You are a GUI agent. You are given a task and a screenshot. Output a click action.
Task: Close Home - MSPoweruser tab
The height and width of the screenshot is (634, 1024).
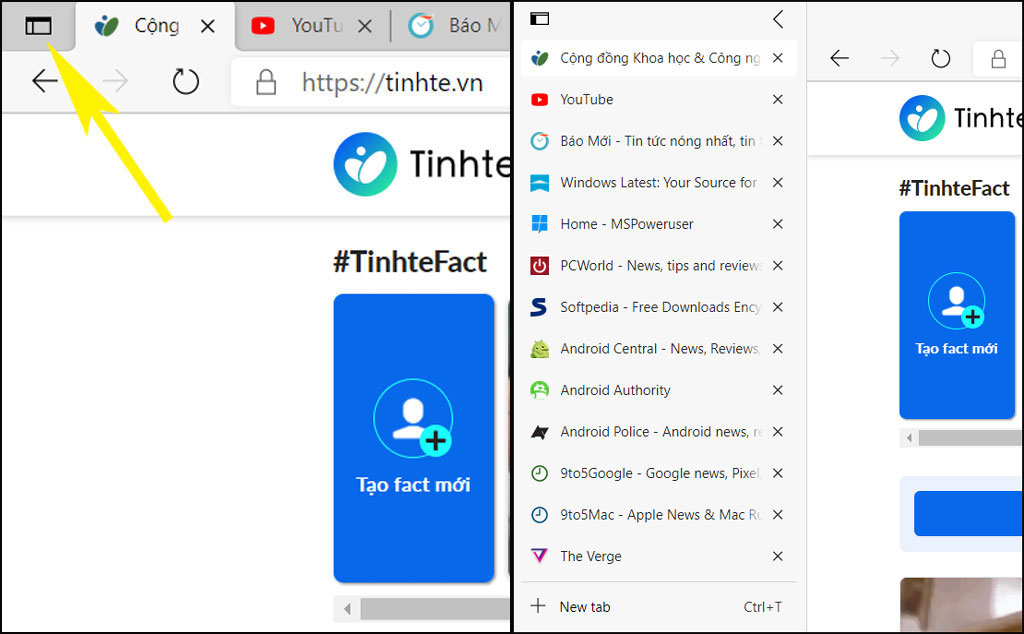(x=778, y=224)
